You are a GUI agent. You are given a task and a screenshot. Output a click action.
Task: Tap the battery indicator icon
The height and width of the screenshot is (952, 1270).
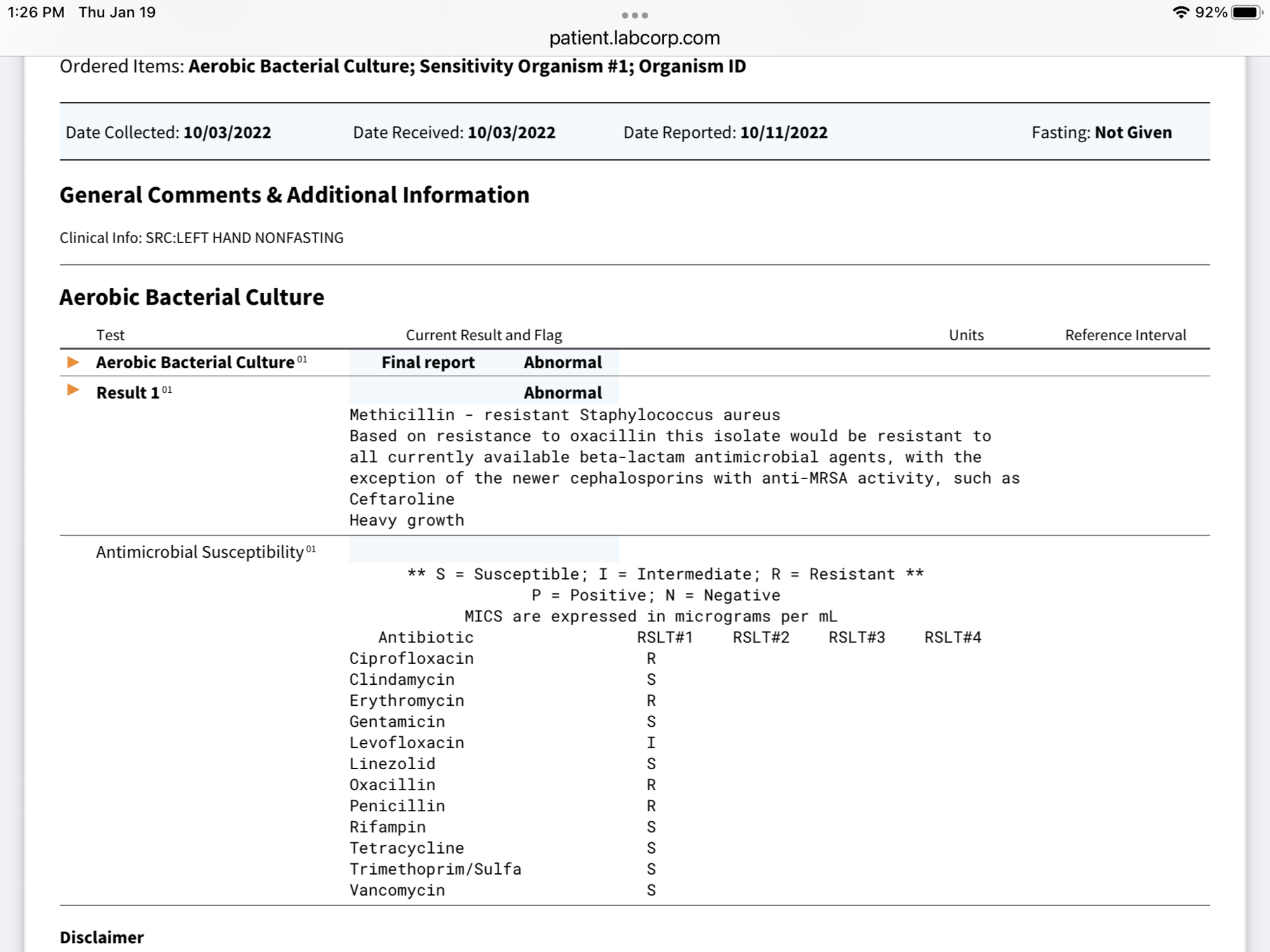1246,13
